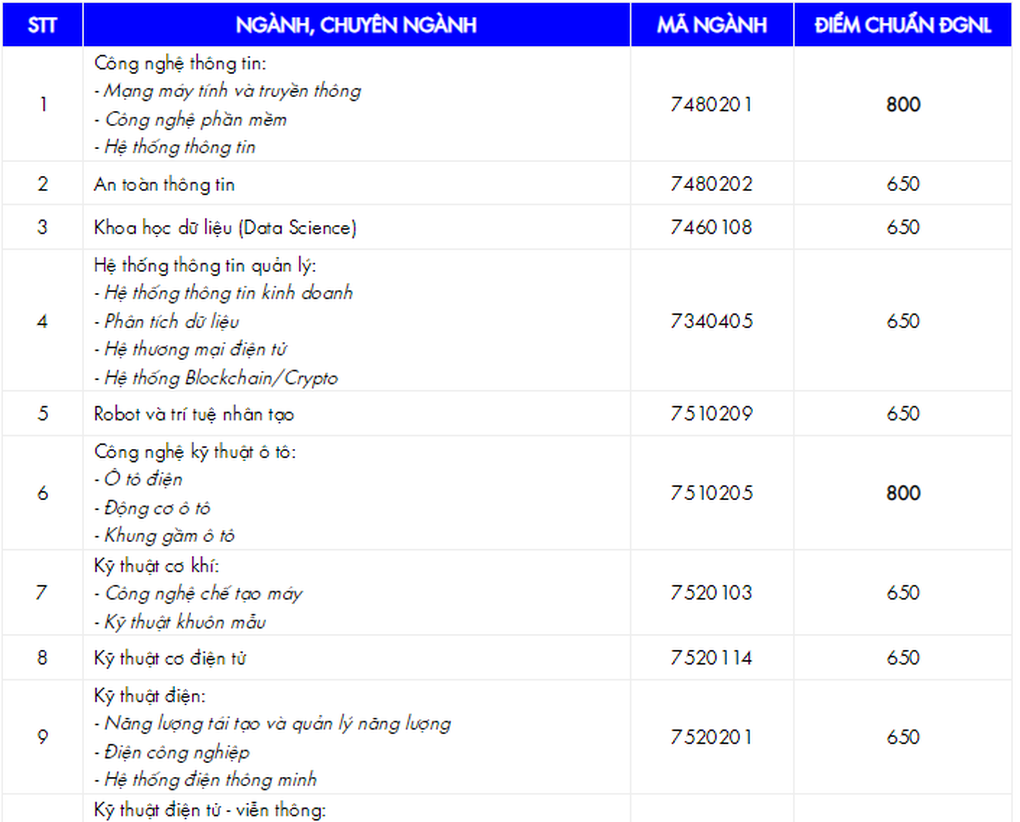The height and width of the screenshot is (822, 1020).
Task: Click 'Kỹ thuật cơ khí:' heading
Action: pos(156,566)
